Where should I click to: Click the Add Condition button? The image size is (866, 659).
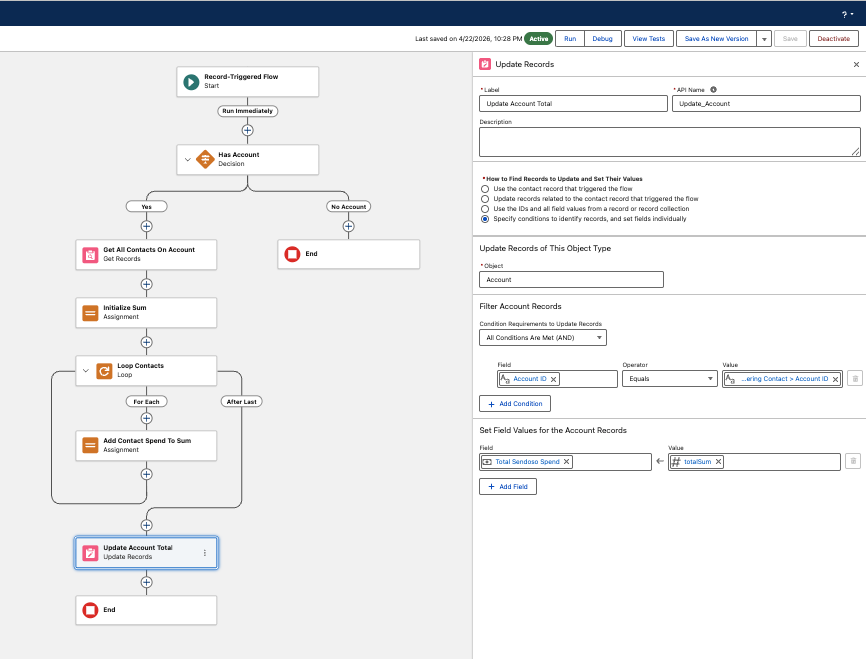click(x=515, y=404)
